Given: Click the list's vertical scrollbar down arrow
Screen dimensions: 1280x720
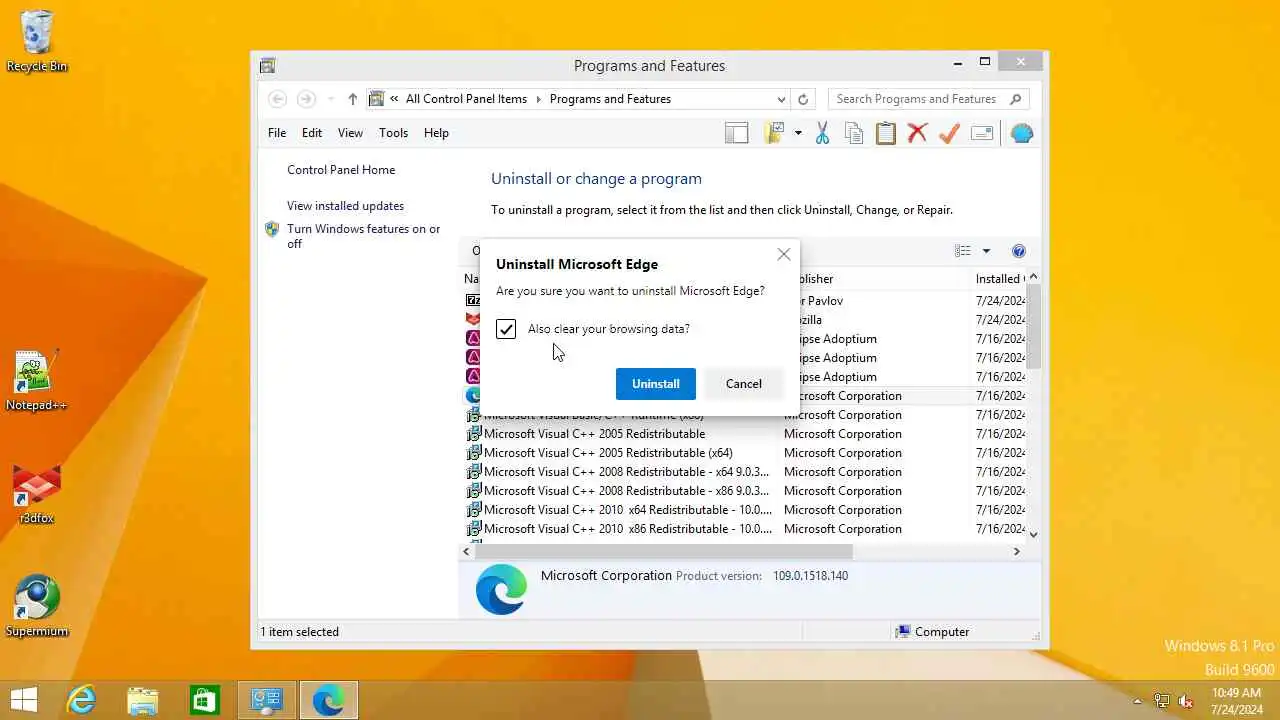Looking at the screenshot, I should (1033, 535).
